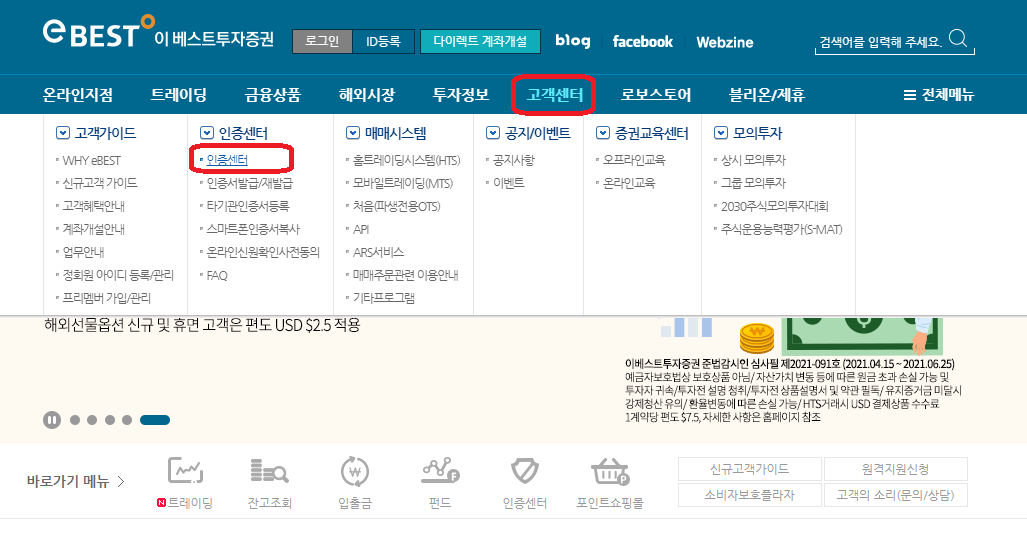This screenshot has width=1027, height=548.
Task: Open the 금융상품 menu
Action: (272, 95)
